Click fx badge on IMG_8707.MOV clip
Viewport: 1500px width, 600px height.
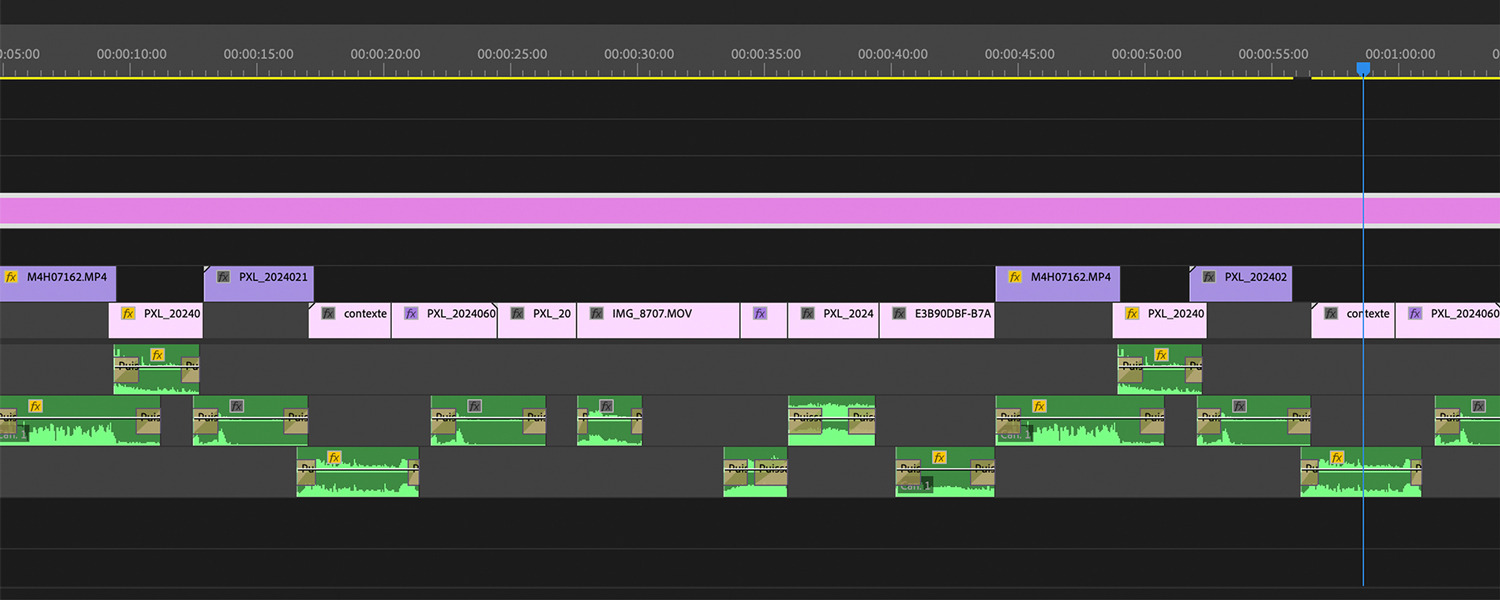tap(596, 314)
